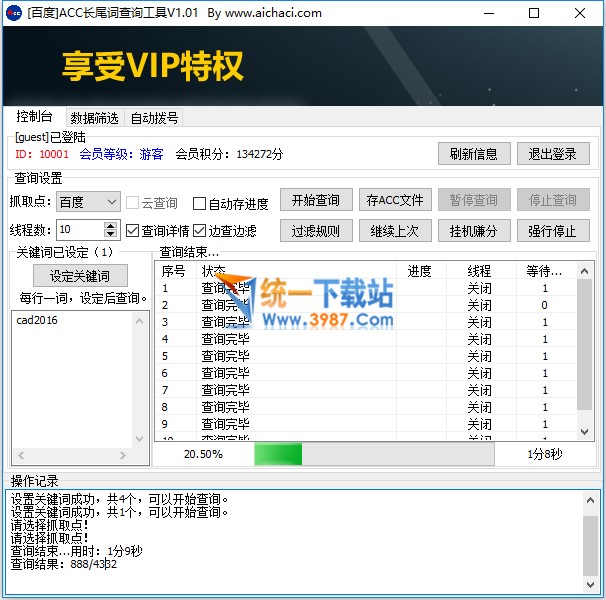Click the 状态 column header
Image resolution: width=606 pixels, height=600 pixels.
214,271
